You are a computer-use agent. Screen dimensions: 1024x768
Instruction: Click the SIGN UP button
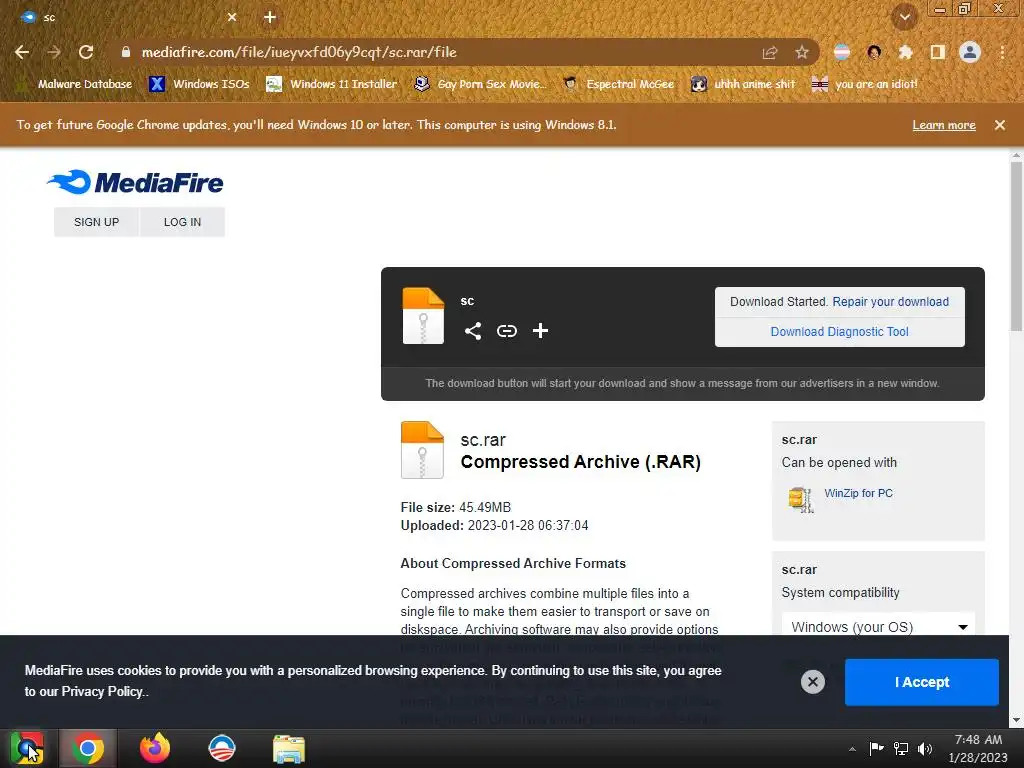tap(97, 222)
